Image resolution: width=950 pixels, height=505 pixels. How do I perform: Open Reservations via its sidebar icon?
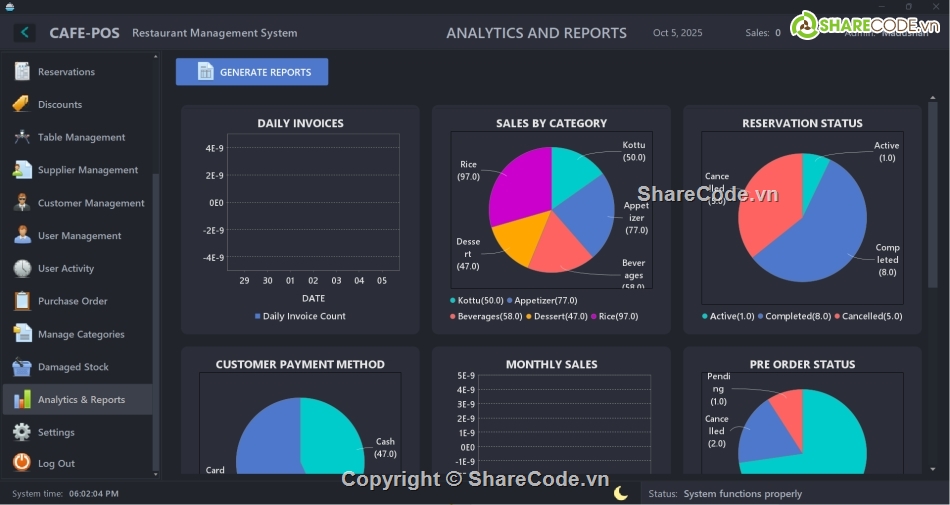point(21,72)
